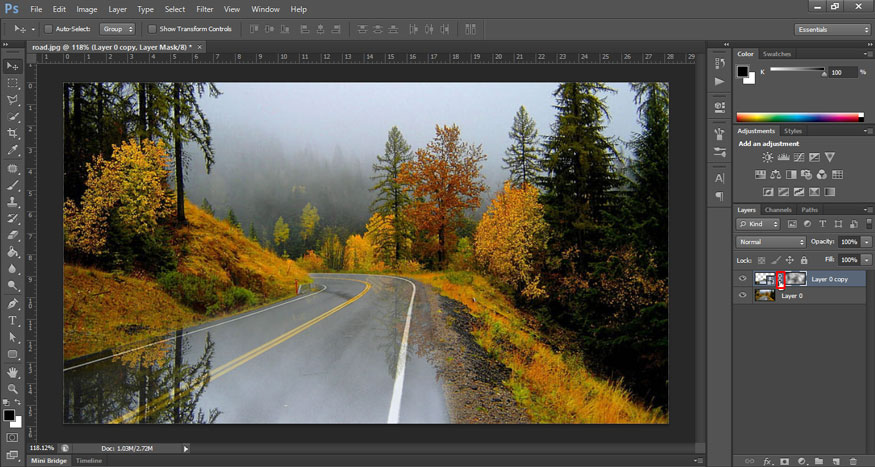The height and width of the screenshot is (467, 875).
Task: Open the Normal blend mode dropdown
Action: point(770,242)
